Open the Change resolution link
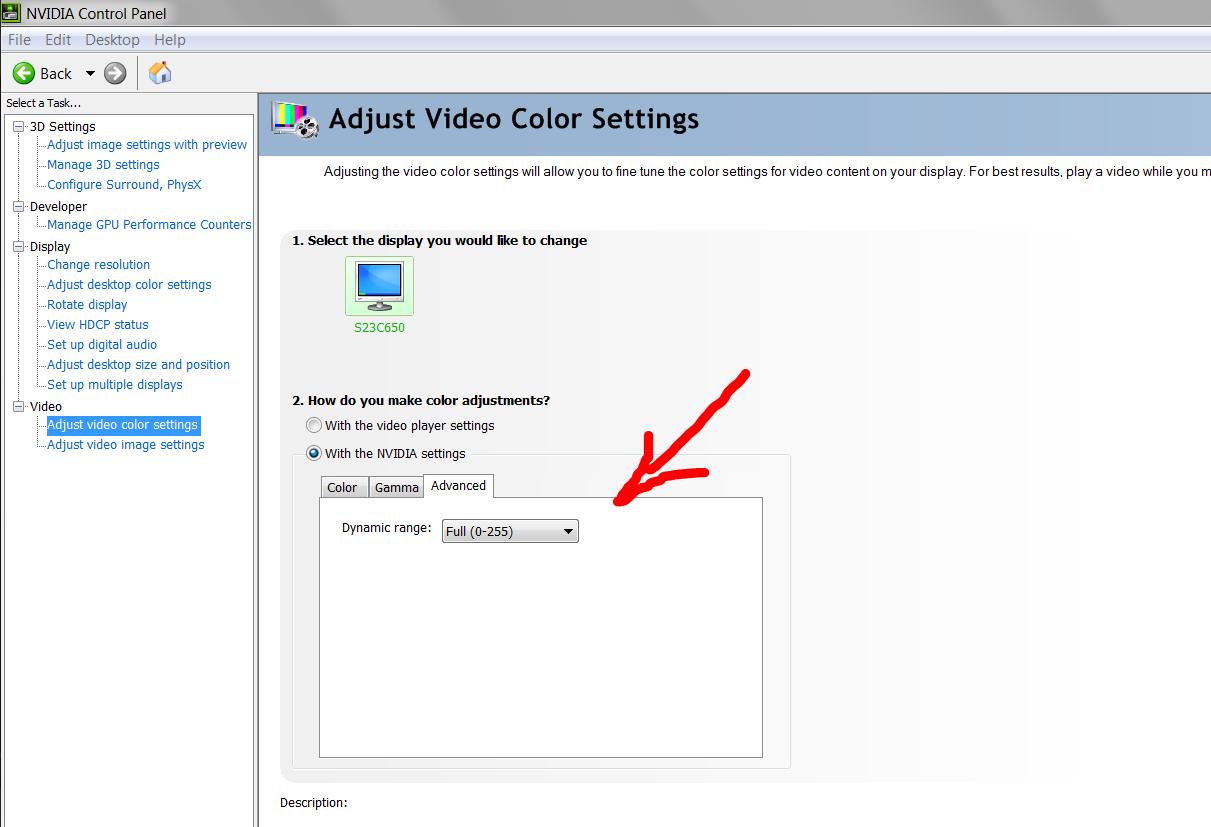 tap(98, 265)
